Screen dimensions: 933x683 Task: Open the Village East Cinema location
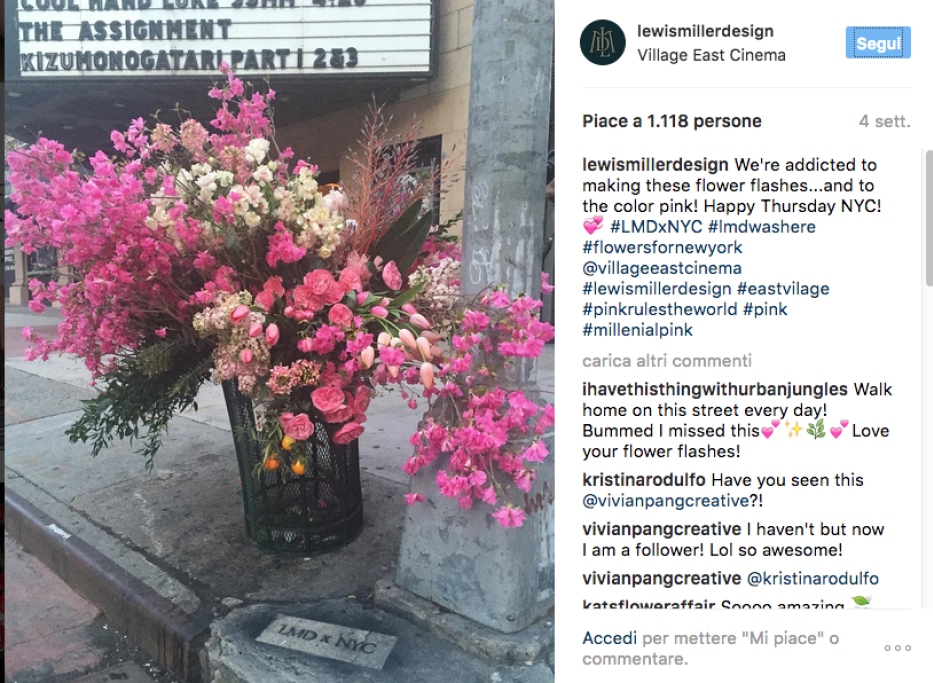coord(711,55)
